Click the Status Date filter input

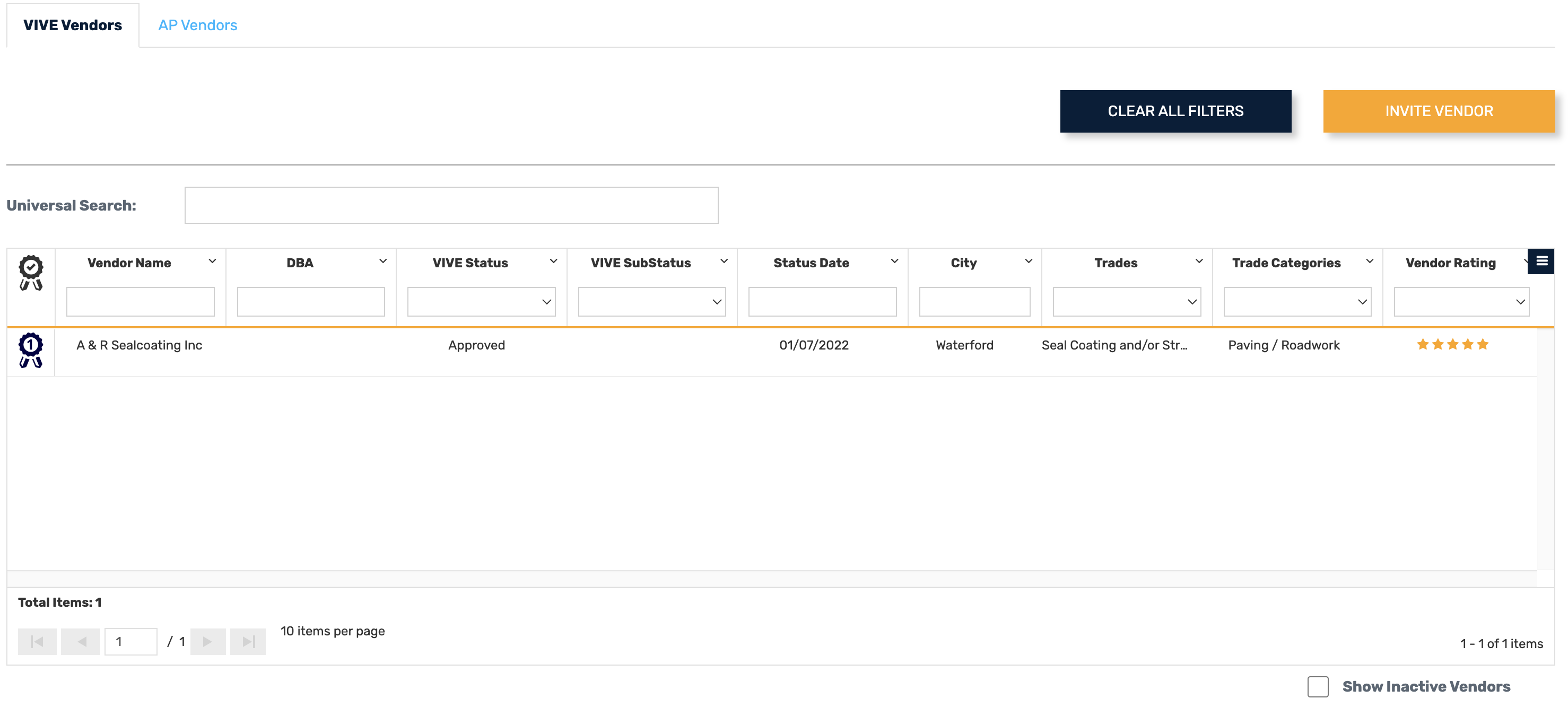pyautogui.click(x=822, y=301)
